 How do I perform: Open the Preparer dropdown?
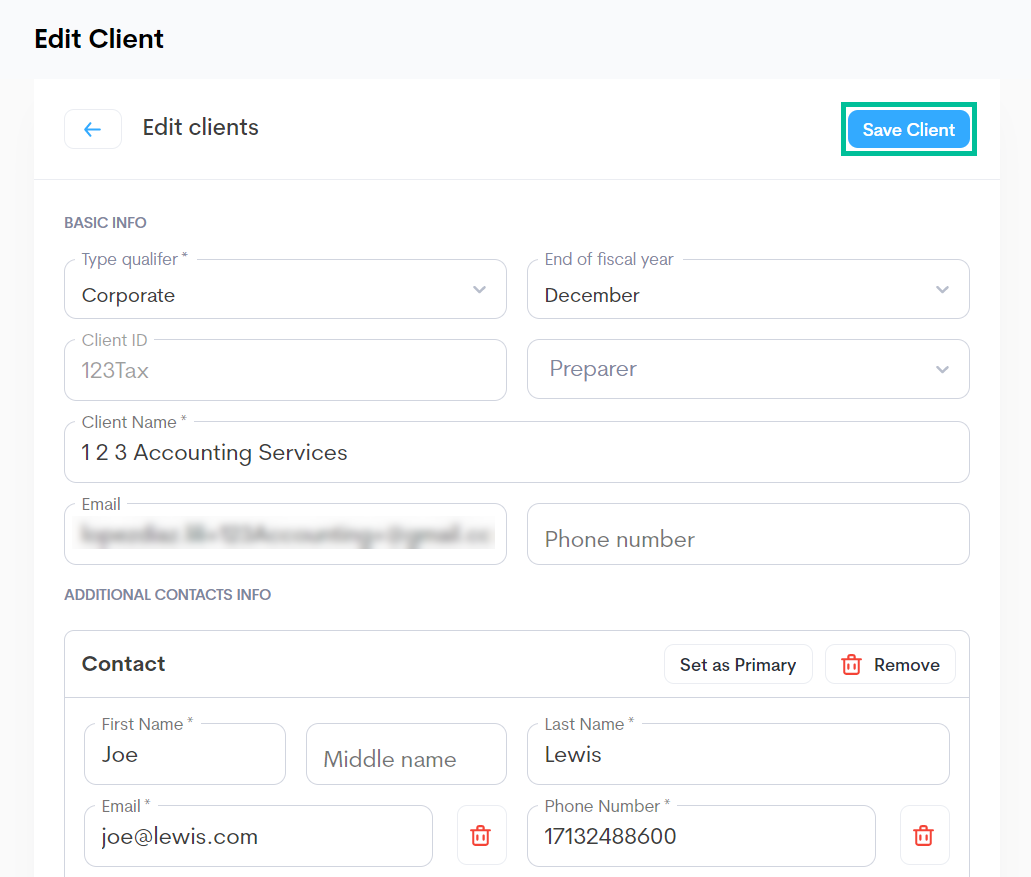(x=747, y=370)
